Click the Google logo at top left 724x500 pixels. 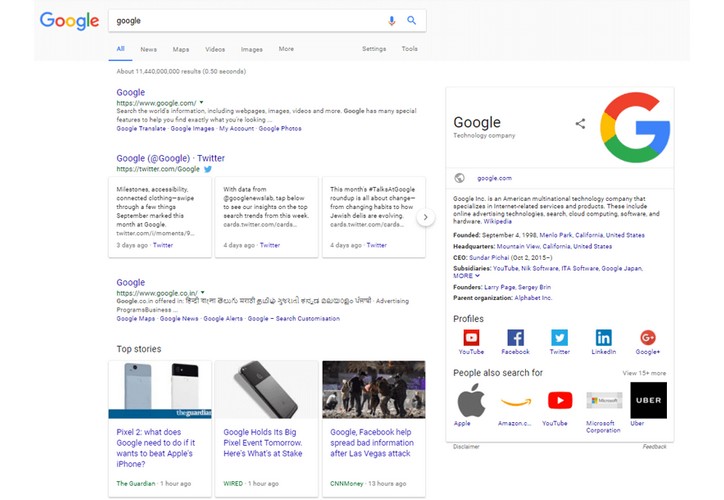pyautogui.click(x=69, y=21)
